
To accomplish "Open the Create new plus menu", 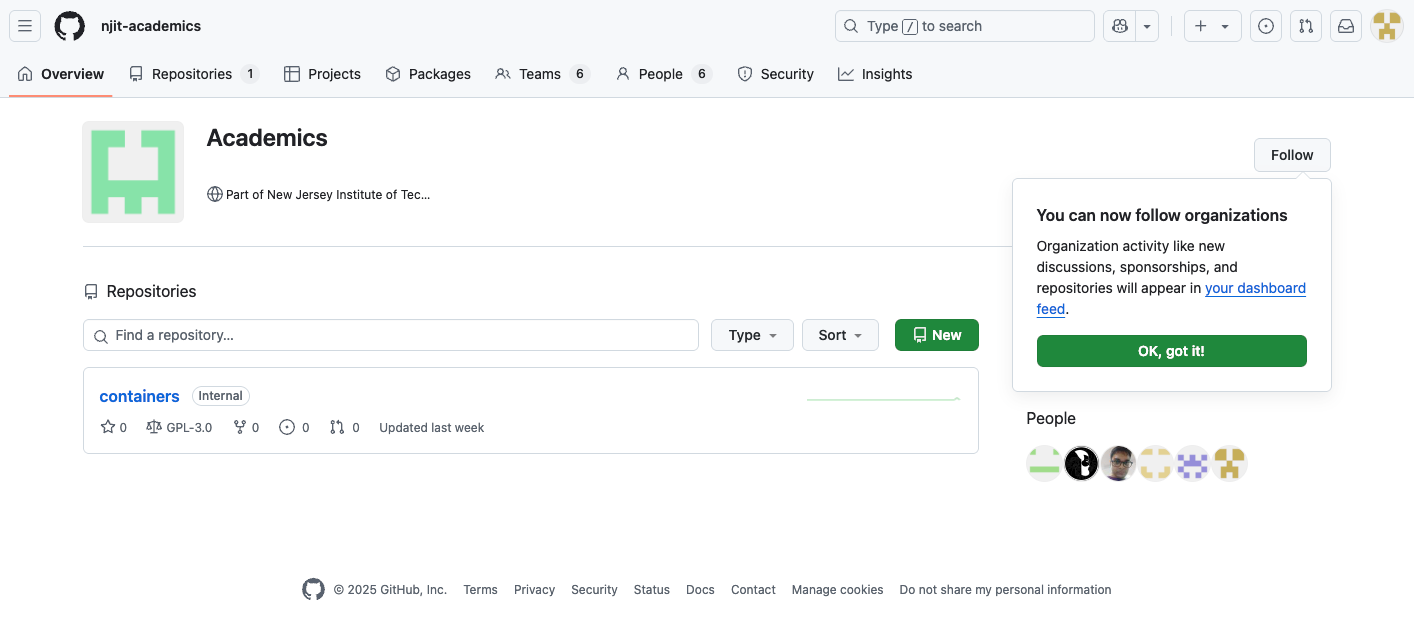I will (x=1212, y=26).
